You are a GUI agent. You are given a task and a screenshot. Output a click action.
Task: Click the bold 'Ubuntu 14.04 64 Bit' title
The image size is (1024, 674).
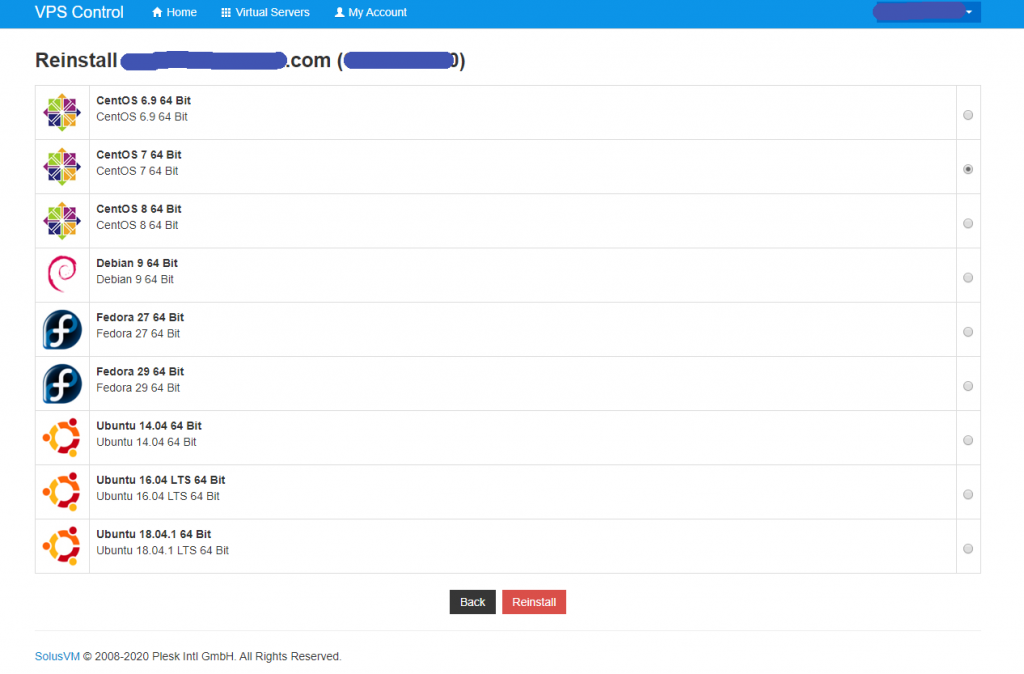[x=149, y=426]
